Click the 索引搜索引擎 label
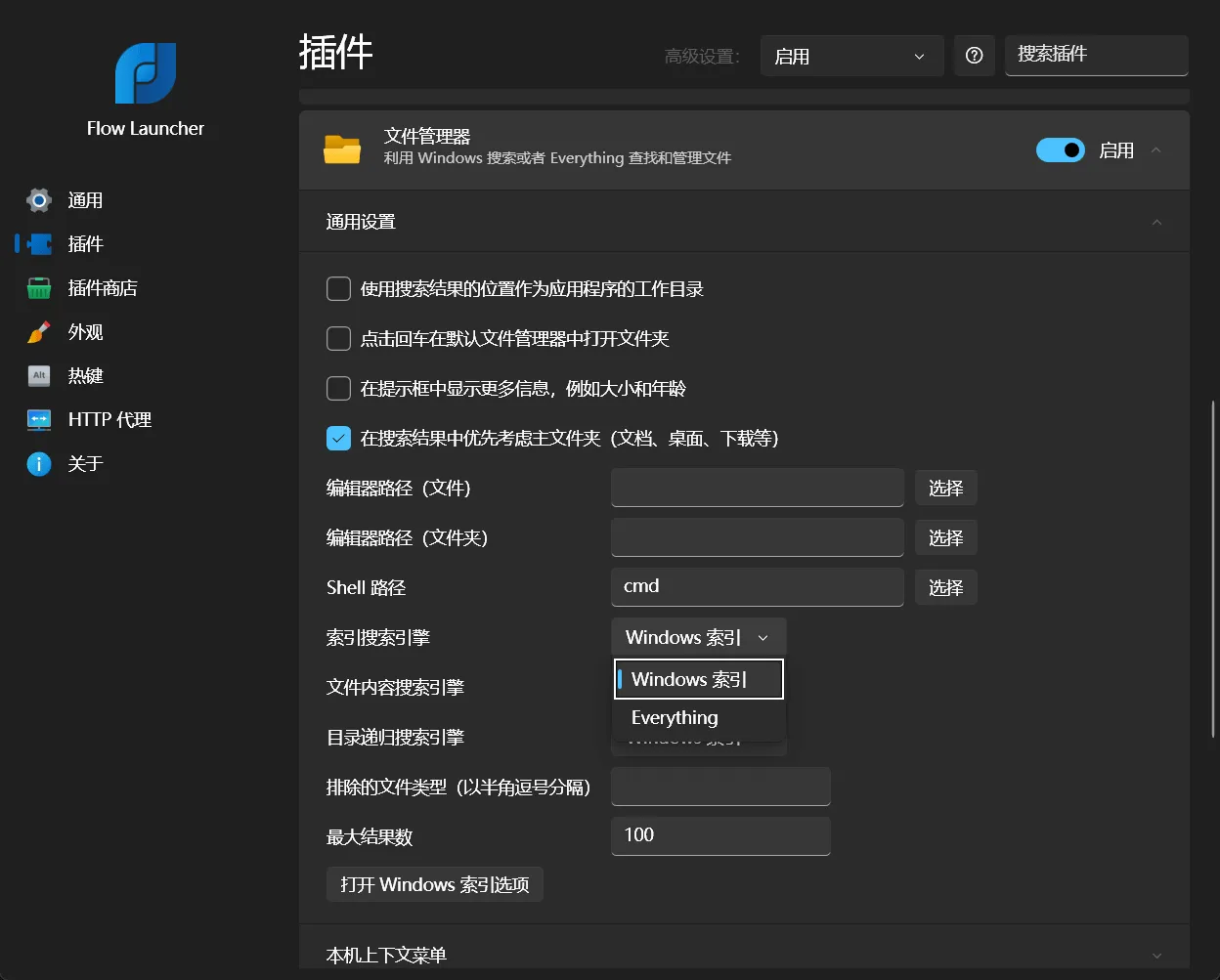Viewport: 1220px width, 980px height. [378, 637]
